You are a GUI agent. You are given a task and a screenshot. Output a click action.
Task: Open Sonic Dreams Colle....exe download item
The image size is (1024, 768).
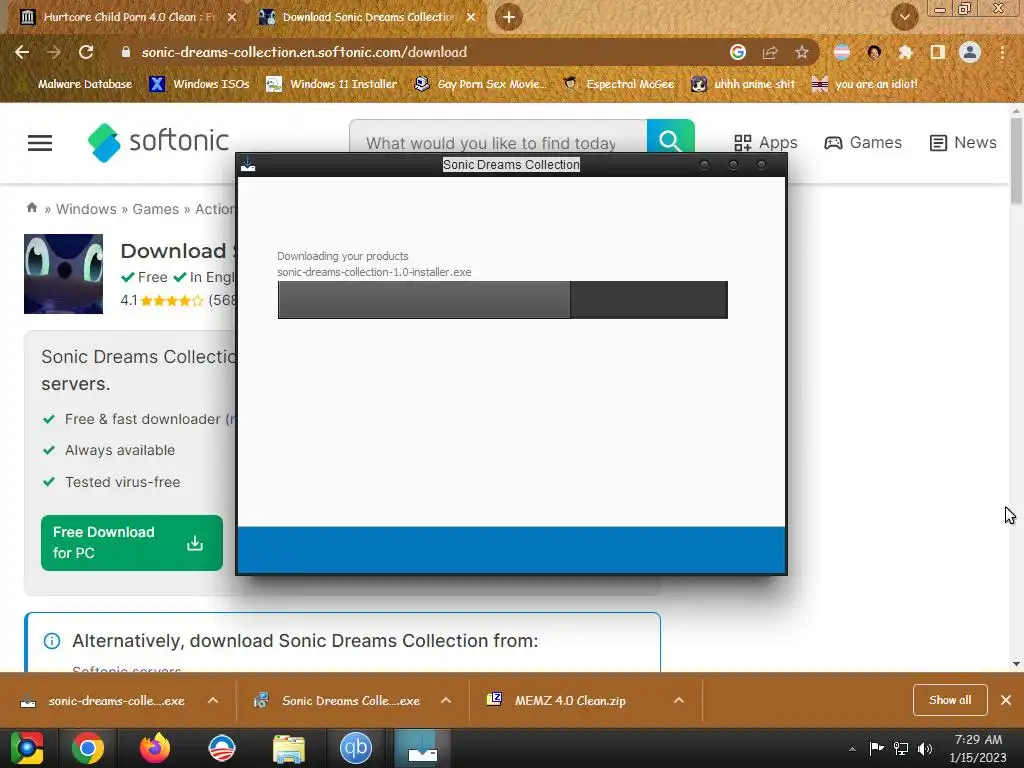pyautogui.click(x=337, y=701)
